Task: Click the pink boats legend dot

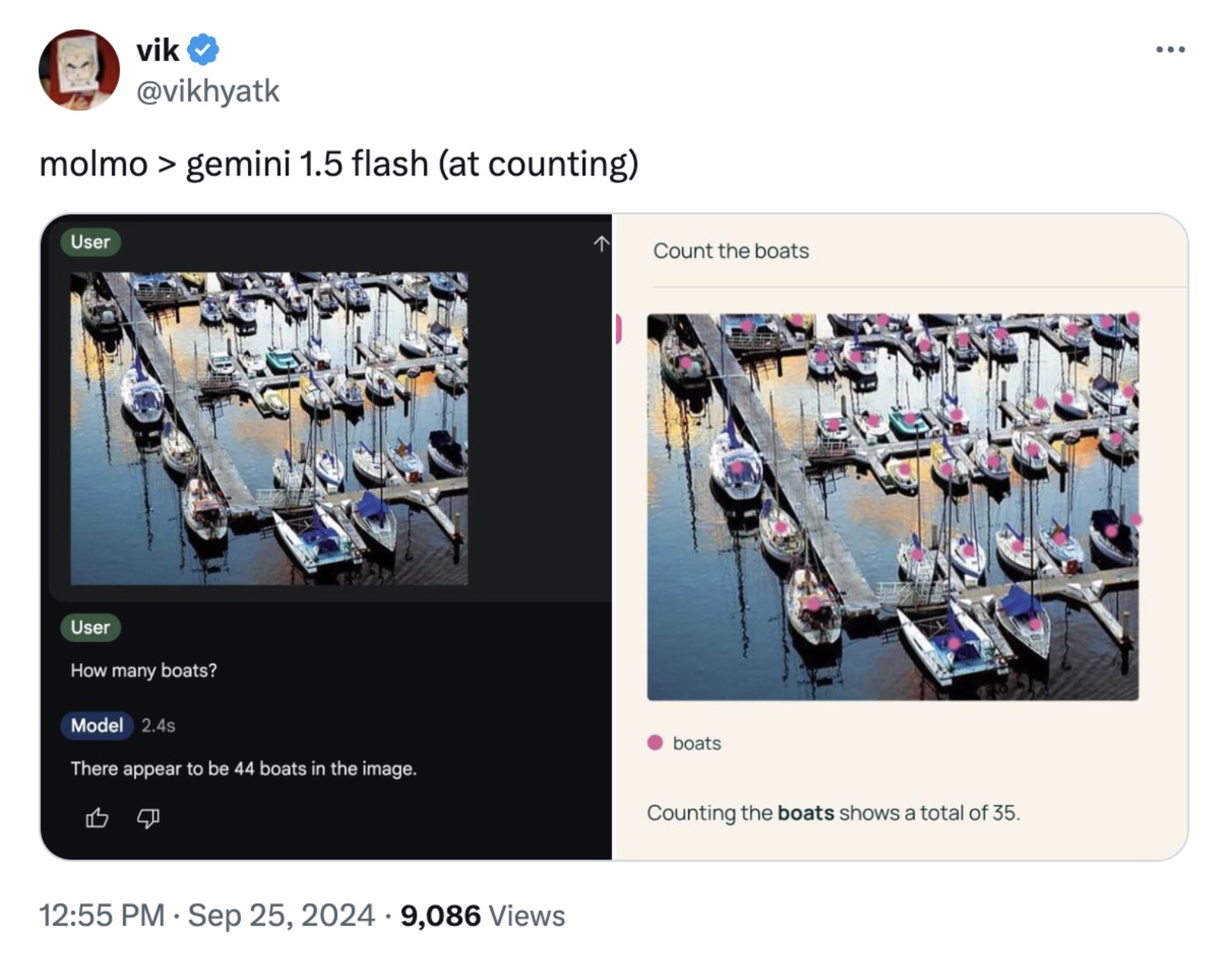Action: (x=655, y=742)
